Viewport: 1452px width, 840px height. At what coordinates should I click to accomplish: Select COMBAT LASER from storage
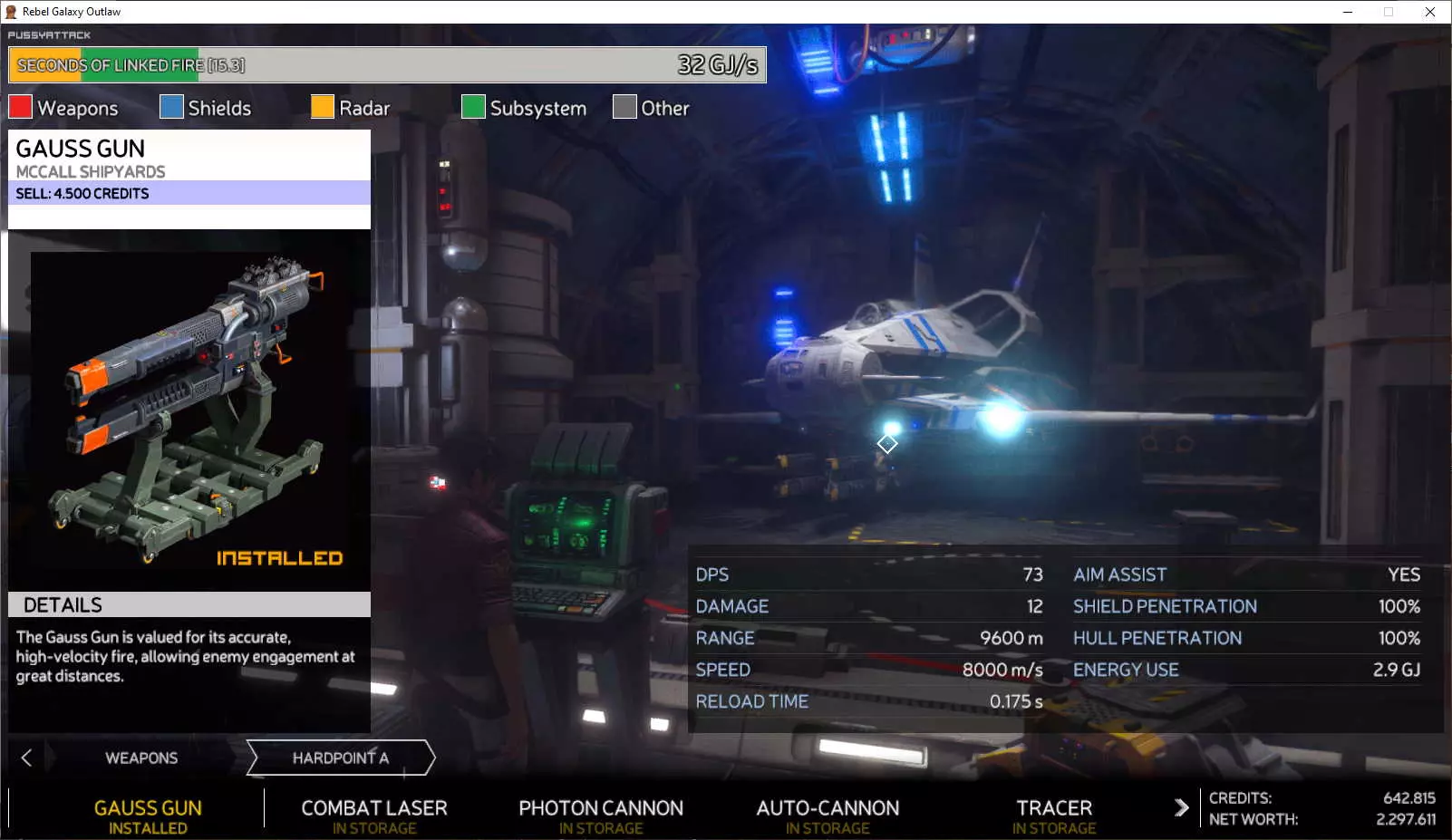pyautogui.click(x=374, y=816)
